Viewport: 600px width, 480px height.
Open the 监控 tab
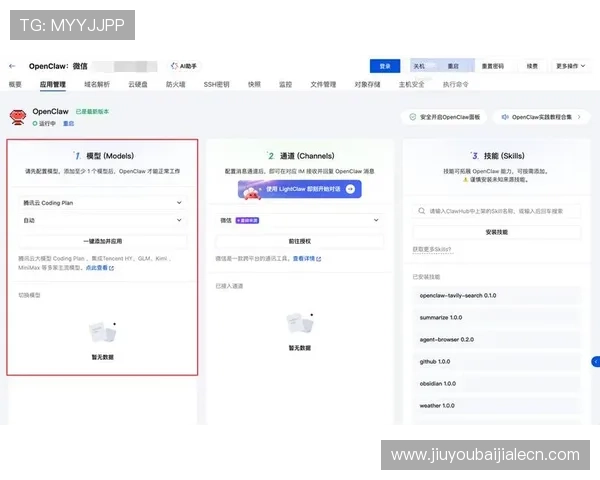(x=285, y=85)
